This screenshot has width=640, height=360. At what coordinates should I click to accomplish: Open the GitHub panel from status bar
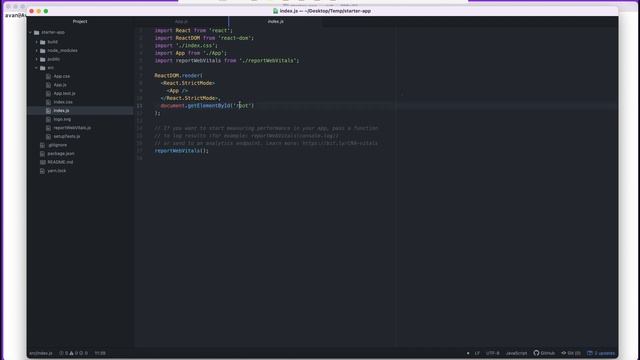[544, 353]
